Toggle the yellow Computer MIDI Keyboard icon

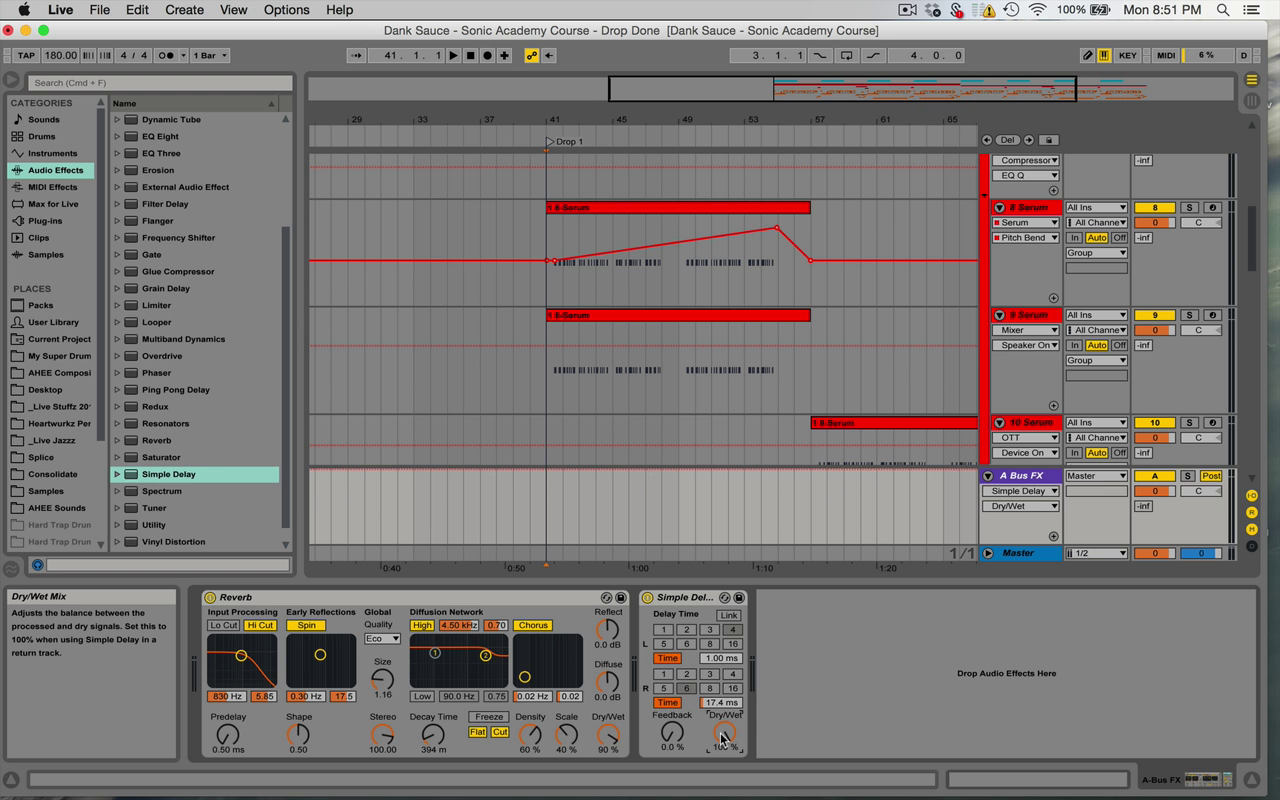click(x=1104, y=55)
